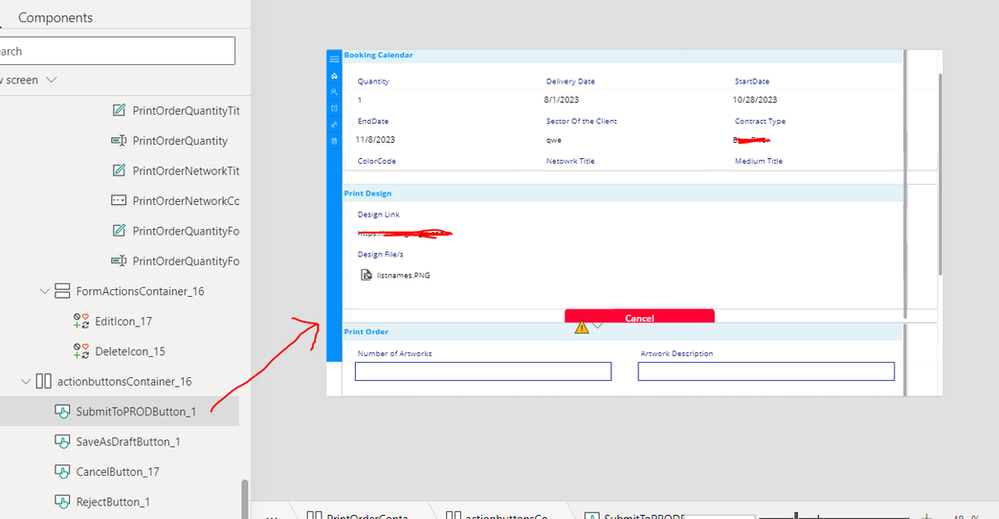Open the screen filter dropdown chevron
Viewport: 999px width, 519px height.
point(52,80)
